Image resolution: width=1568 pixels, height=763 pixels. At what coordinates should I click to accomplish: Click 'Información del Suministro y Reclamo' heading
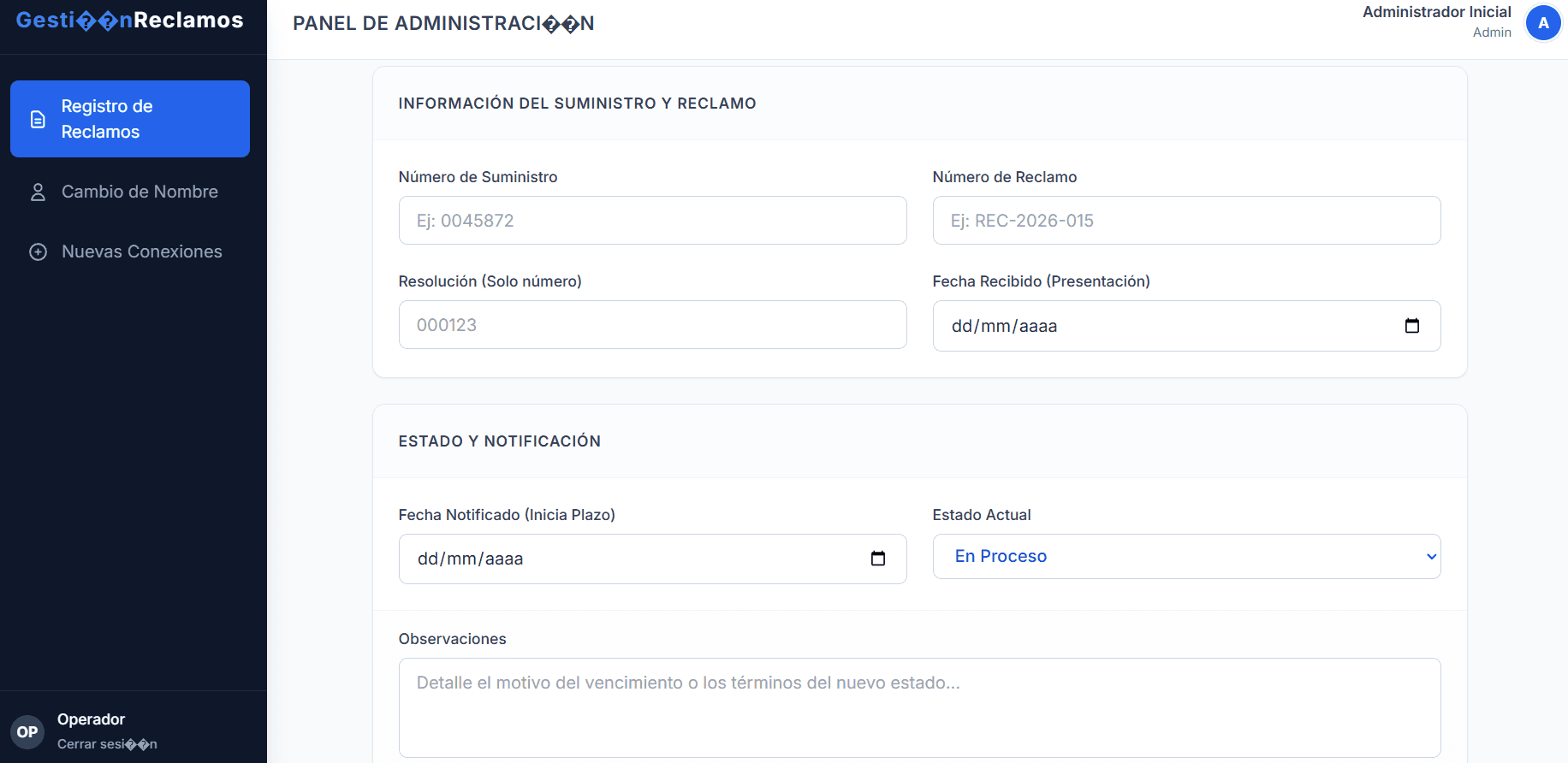click(577, 104)
